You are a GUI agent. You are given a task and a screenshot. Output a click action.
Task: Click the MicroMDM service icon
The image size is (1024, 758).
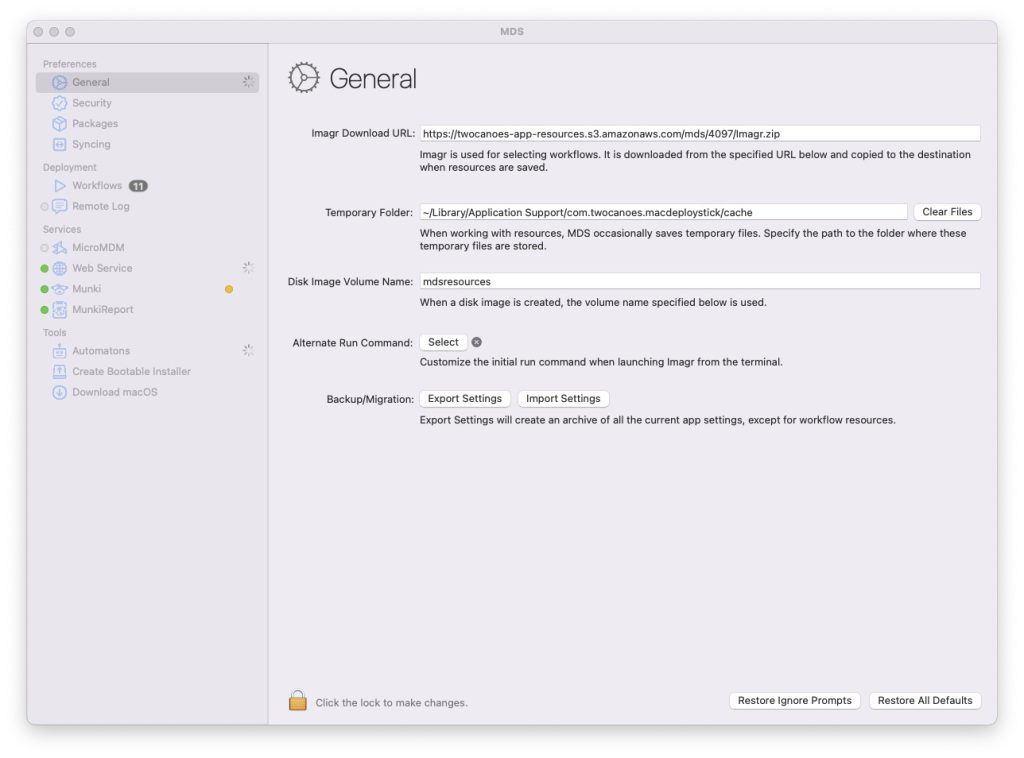pyautogui.click(x=59, y=247)
